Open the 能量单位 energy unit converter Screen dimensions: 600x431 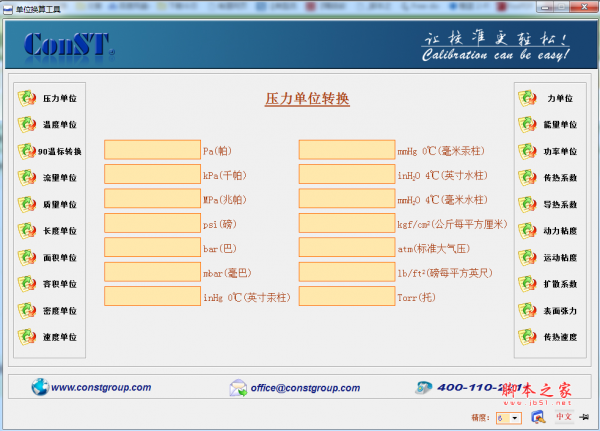548,125
